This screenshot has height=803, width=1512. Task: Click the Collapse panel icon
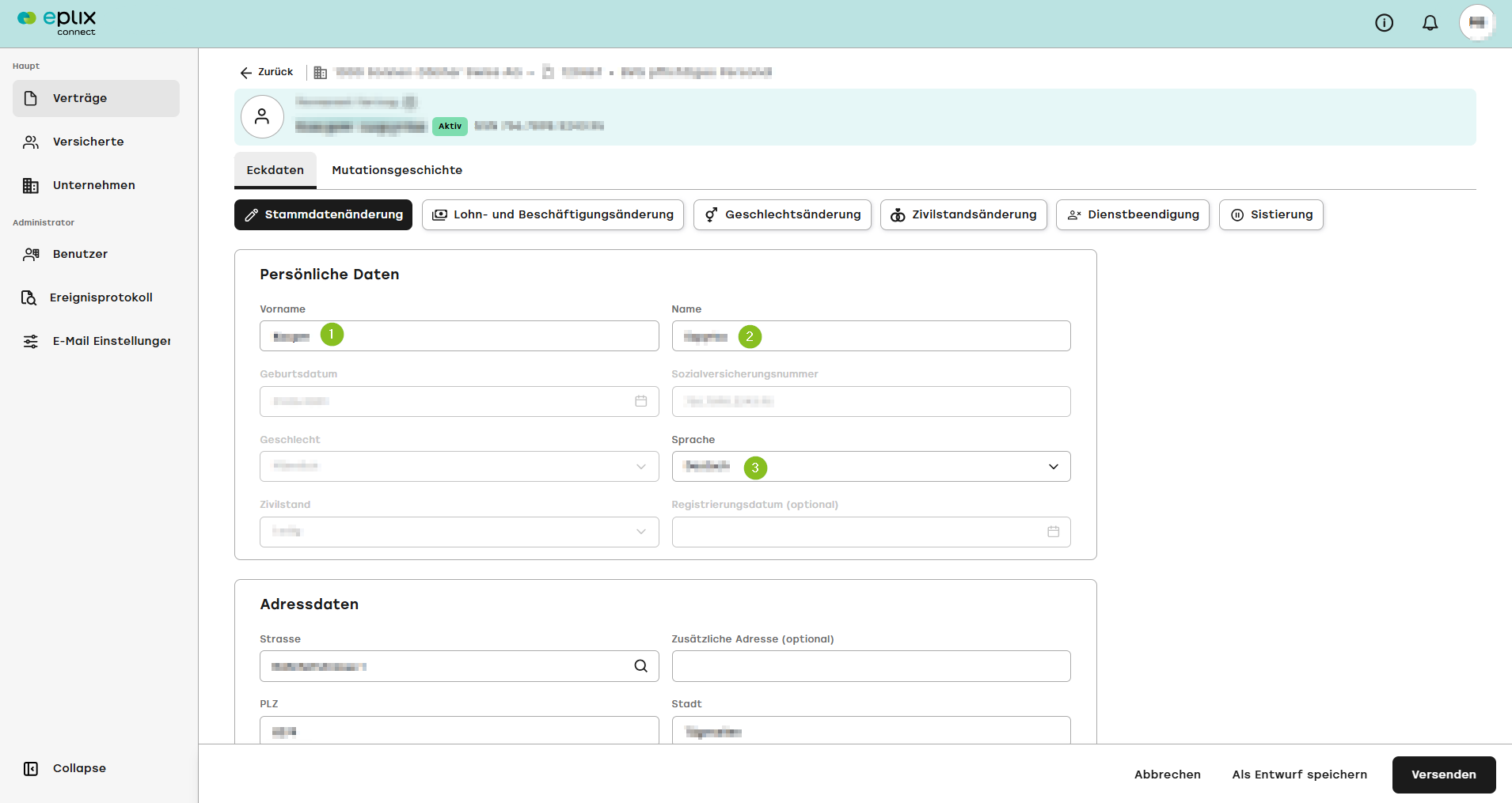31,768
